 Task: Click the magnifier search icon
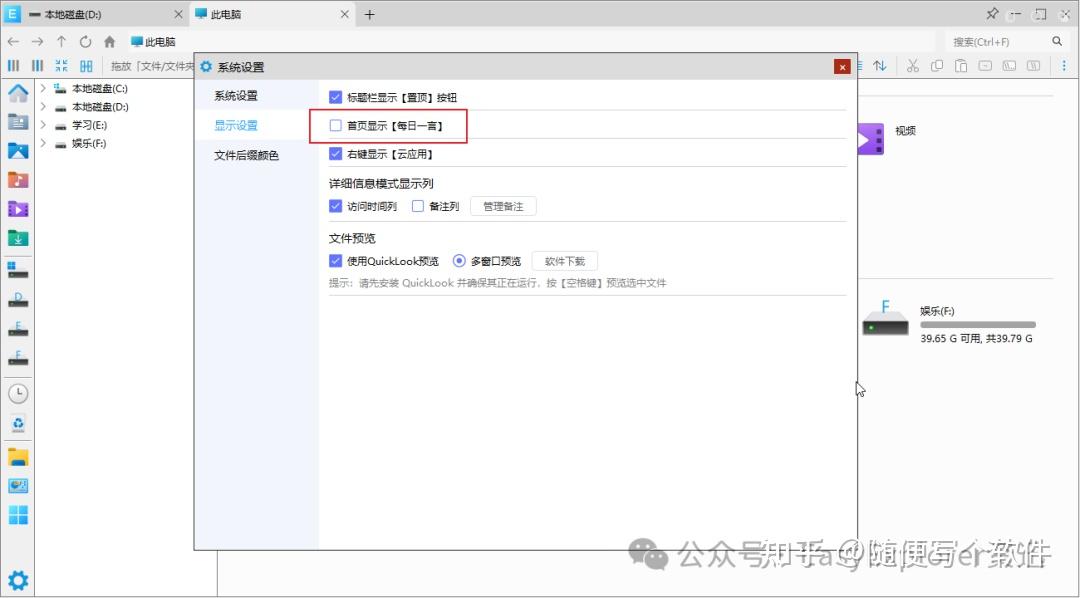[x=1057, y=41]
